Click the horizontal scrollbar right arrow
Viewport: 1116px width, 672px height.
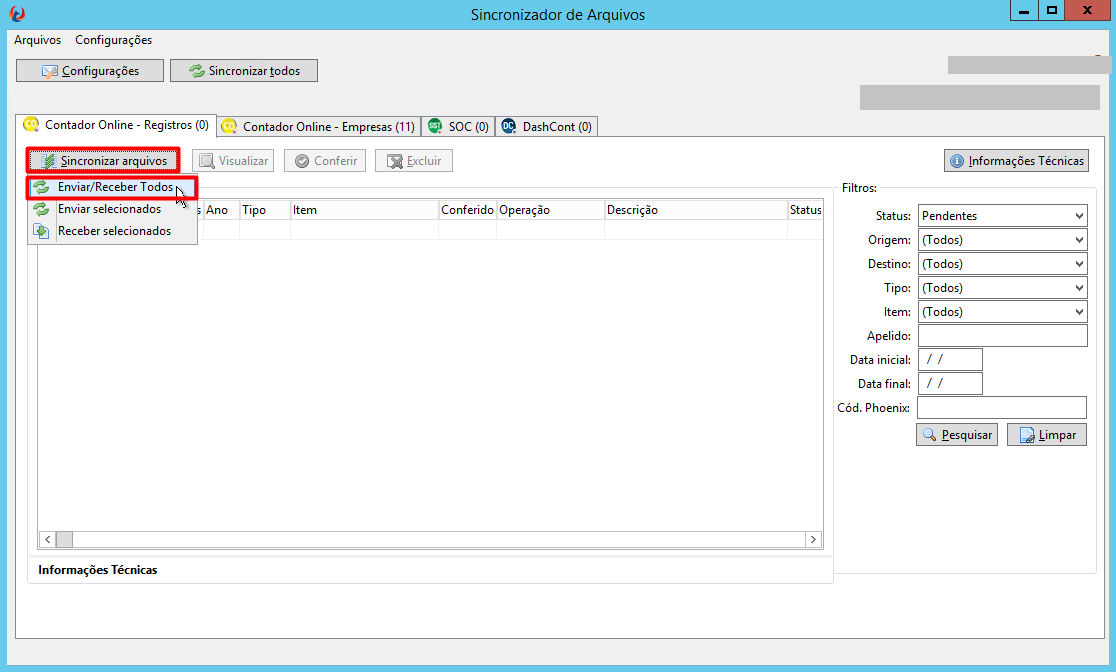tap(813, 540)
